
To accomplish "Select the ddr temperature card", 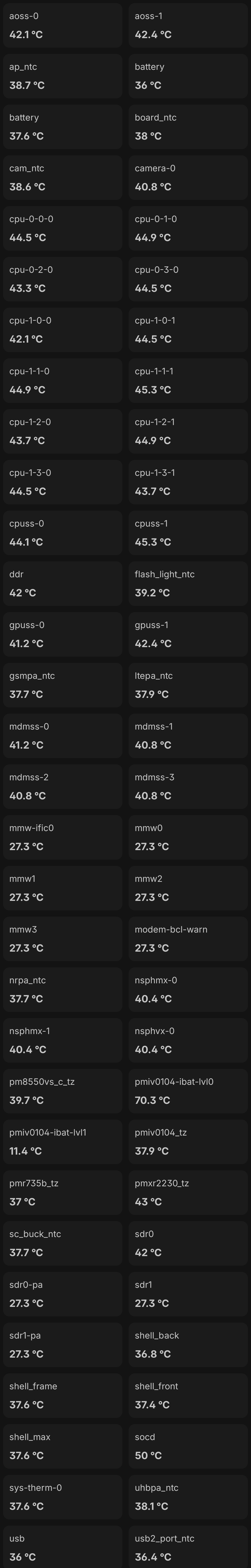I will (x=63, y=583).
